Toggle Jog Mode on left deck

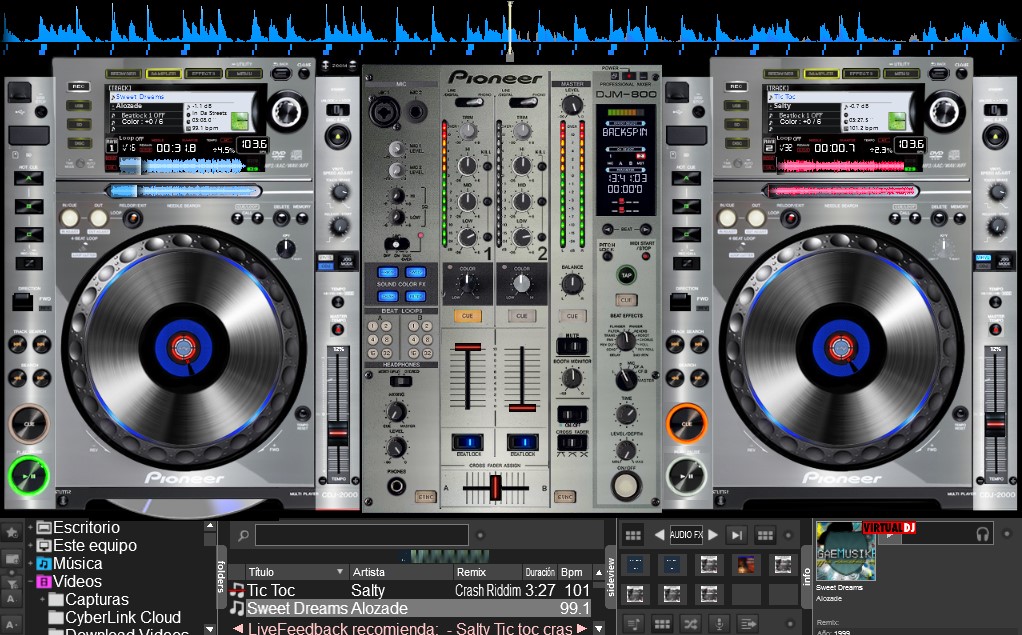(348, 262)
